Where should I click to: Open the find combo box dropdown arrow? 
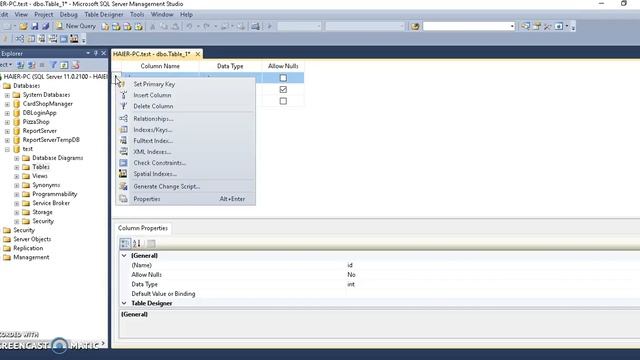click(512, 27)
